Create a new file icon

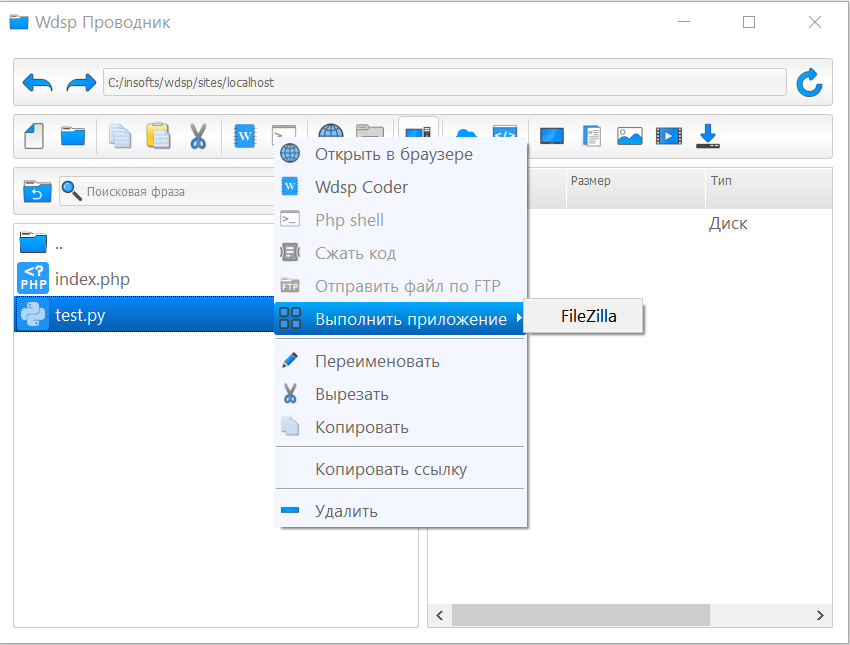tap(34, 136)
